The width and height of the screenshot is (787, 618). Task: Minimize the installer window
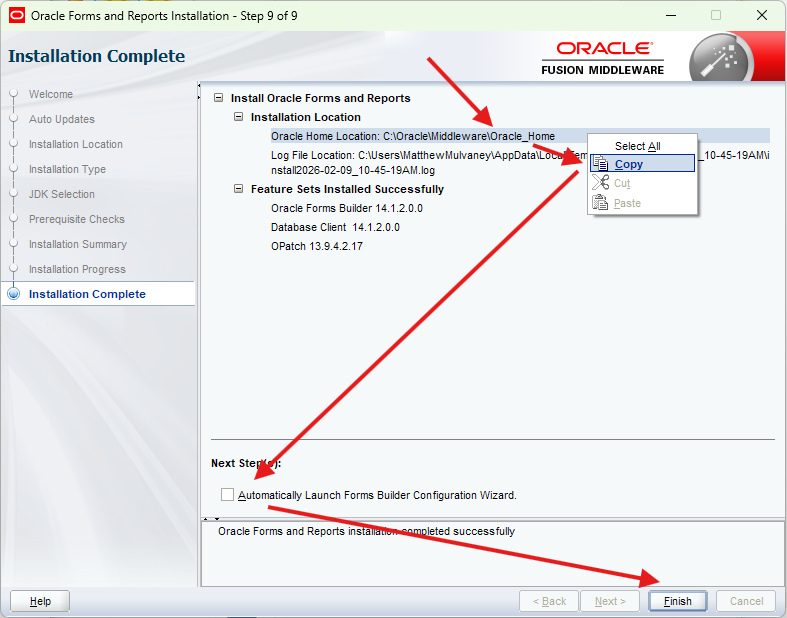tap(671, 16)
